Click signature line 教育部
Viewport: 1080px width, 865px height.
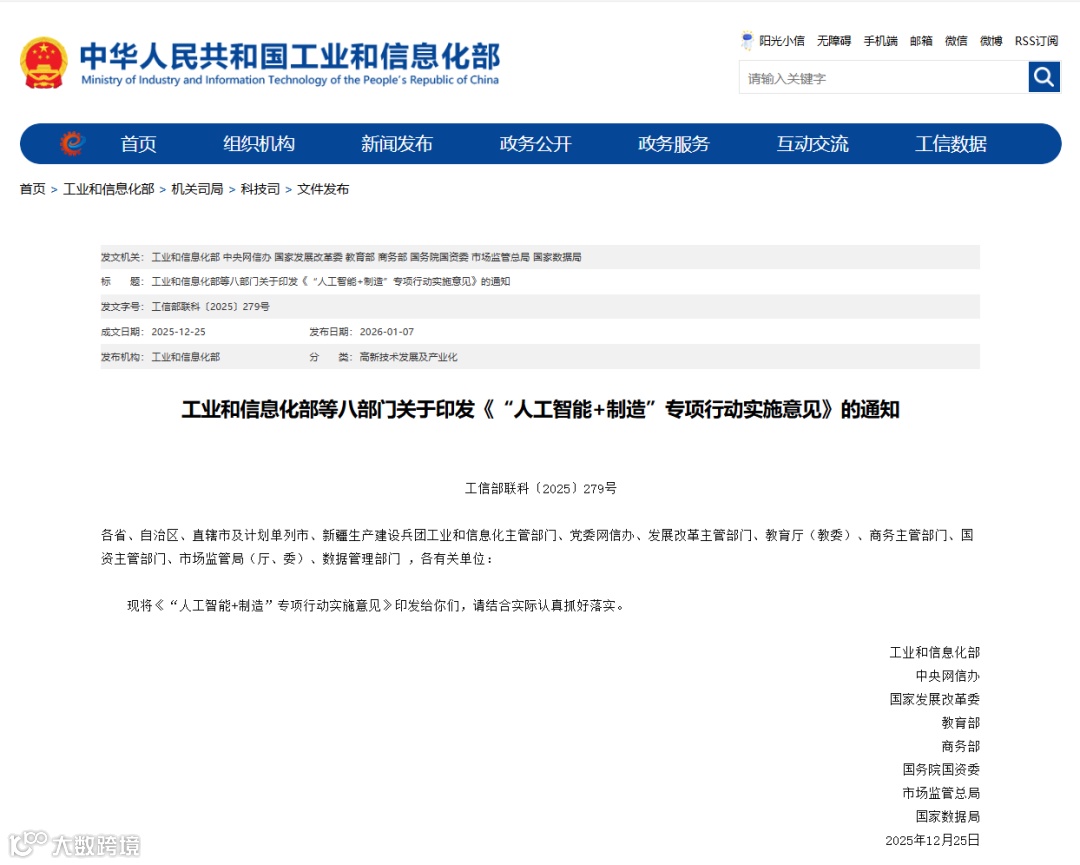point(960,722)
